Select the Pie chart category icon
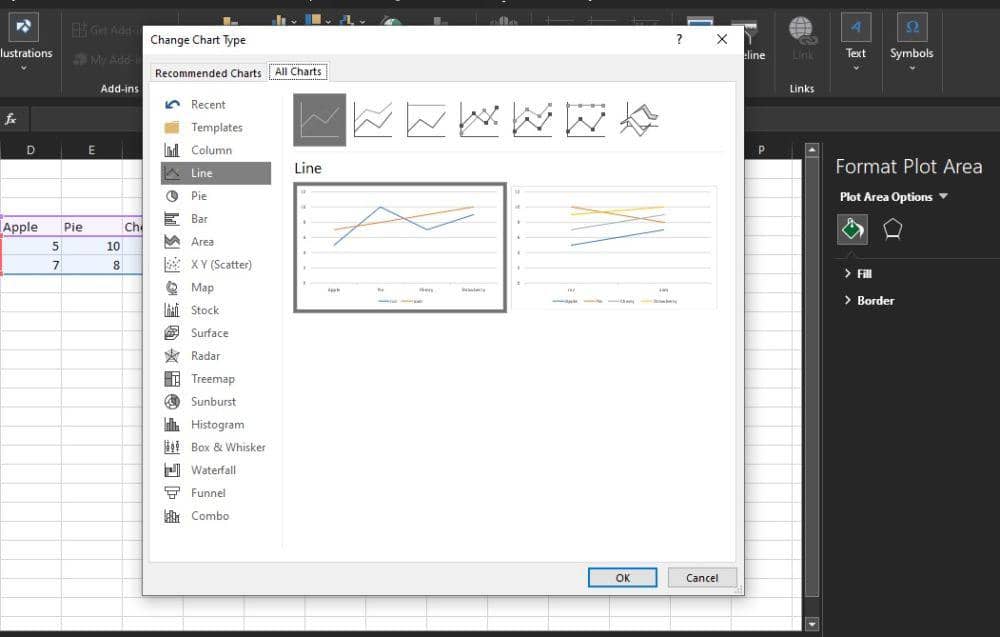This screenshot has width=1000, height=637. 196,196
